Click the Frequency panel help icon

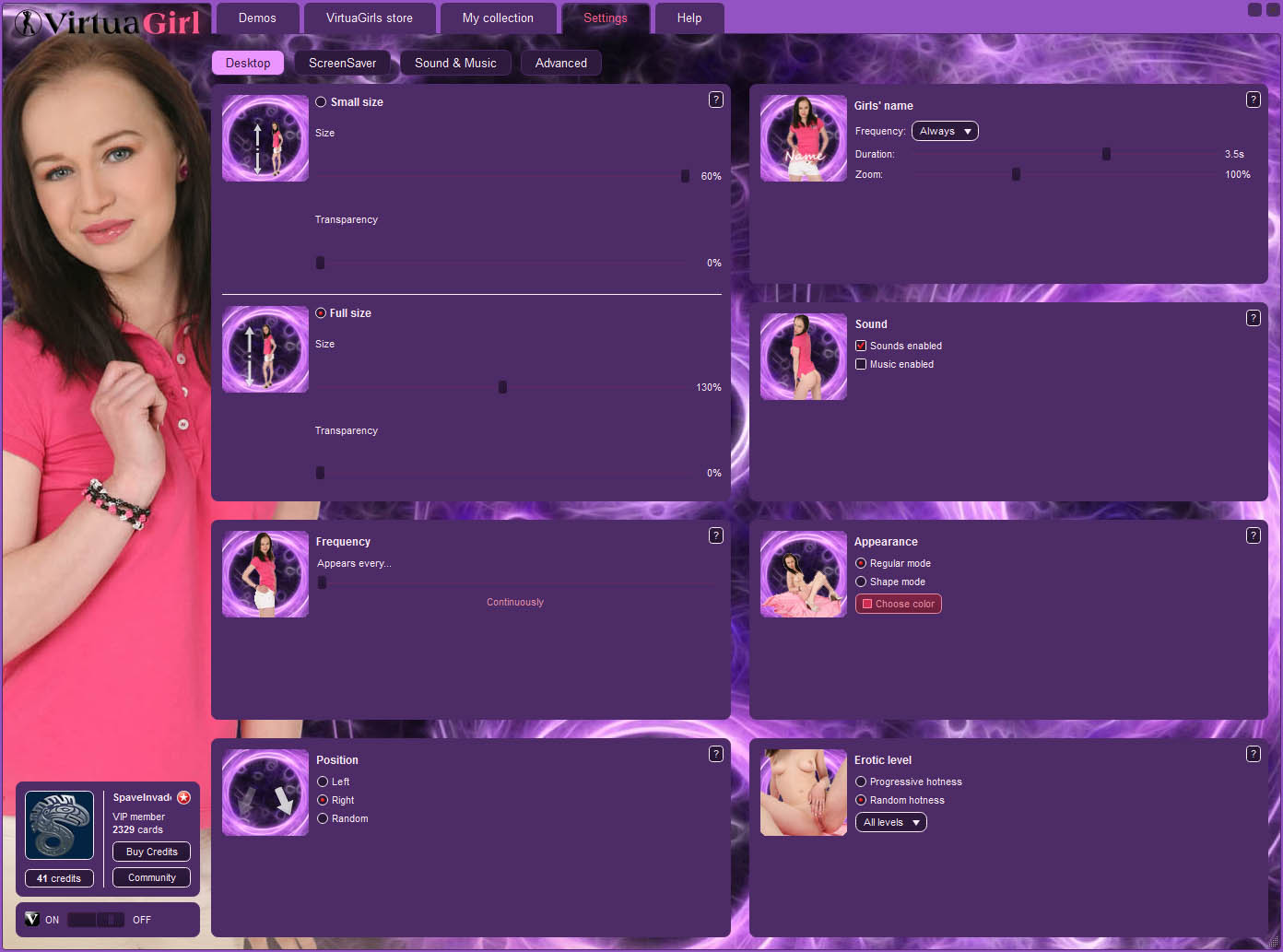(x=715, y=535)
